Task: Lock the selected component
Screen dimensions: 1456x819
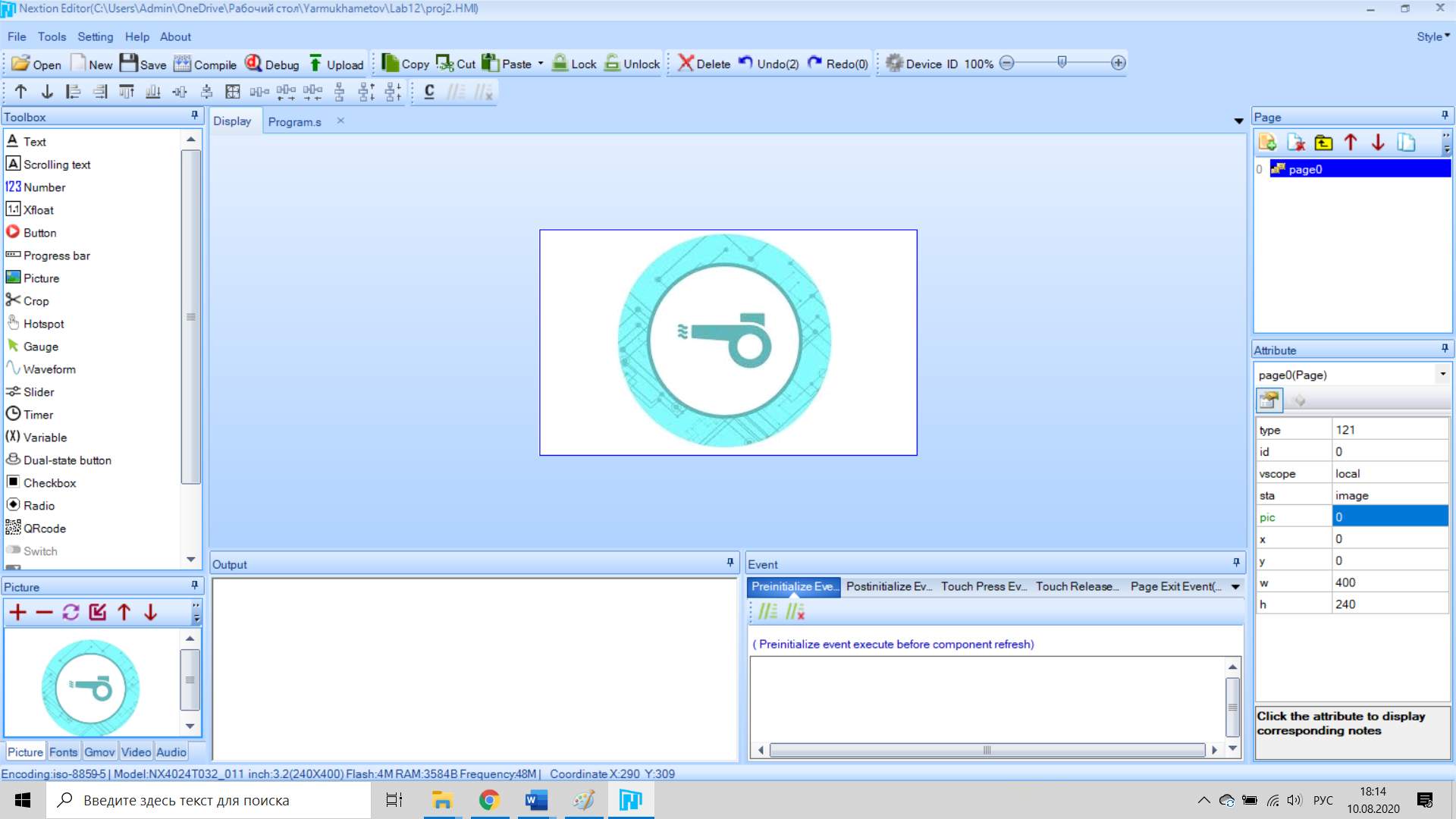Action: point(574,64)
